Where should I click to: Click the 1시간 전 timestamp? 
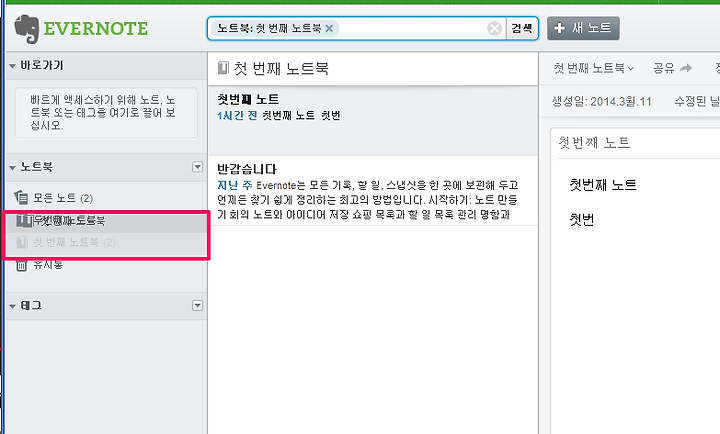237,116
